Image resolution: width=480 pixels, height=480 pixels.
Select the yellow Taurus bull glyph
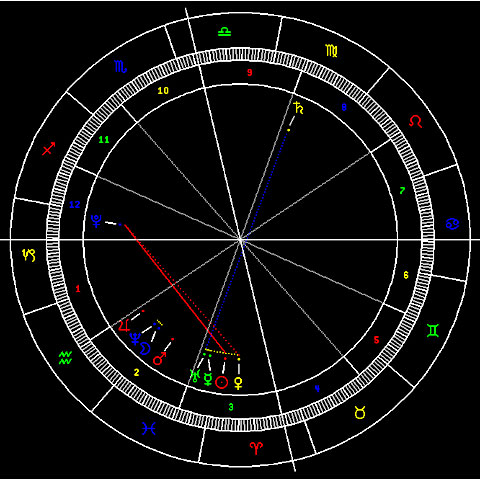coord(360,412)
